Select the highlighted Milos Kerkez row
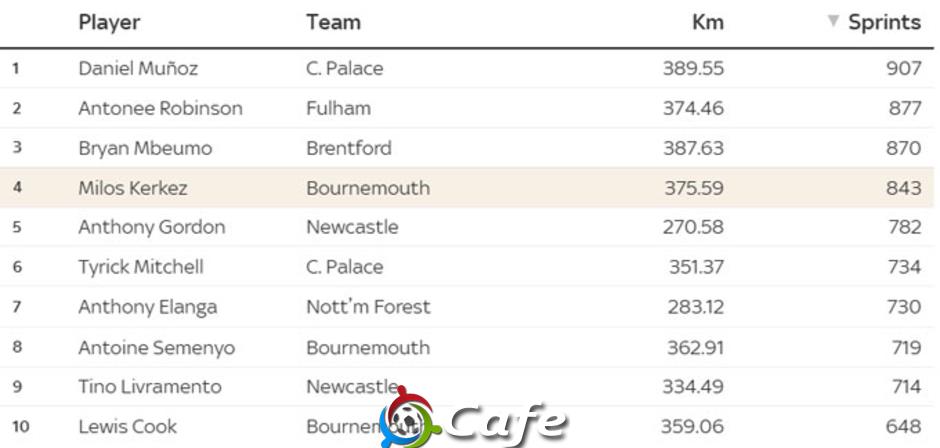This screenshot has width=940, height=448. tap(466, 188)
